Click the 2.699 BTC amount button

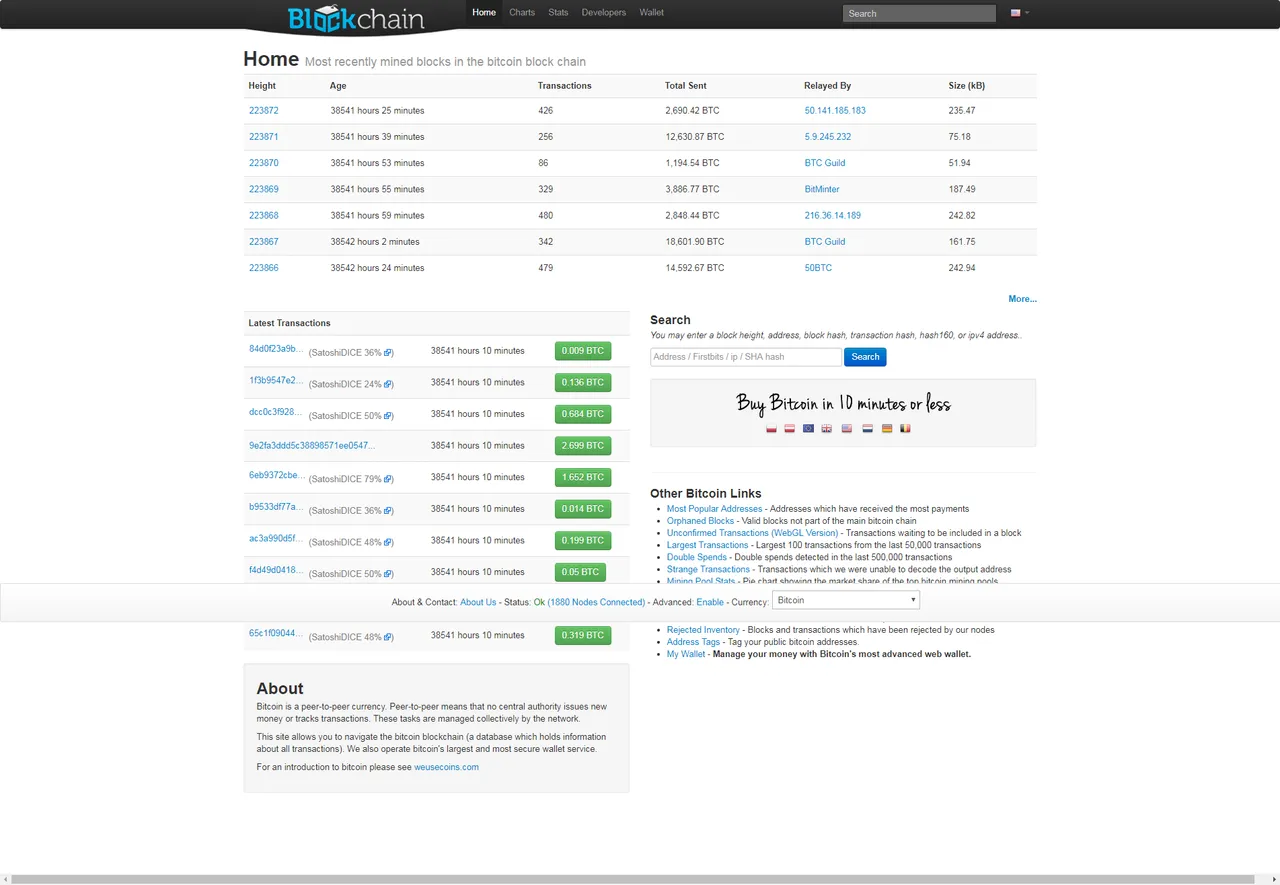(x=583, y=445)
